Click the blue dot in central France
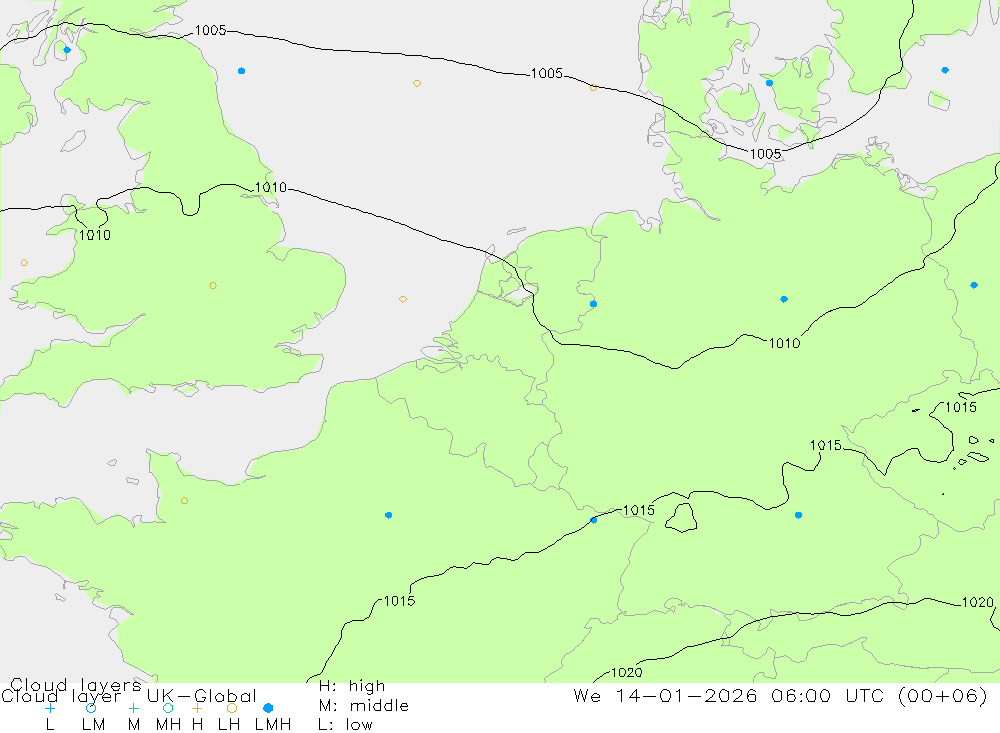The width and height of the screenshot is (1000, 733). [x=388, y=515]
